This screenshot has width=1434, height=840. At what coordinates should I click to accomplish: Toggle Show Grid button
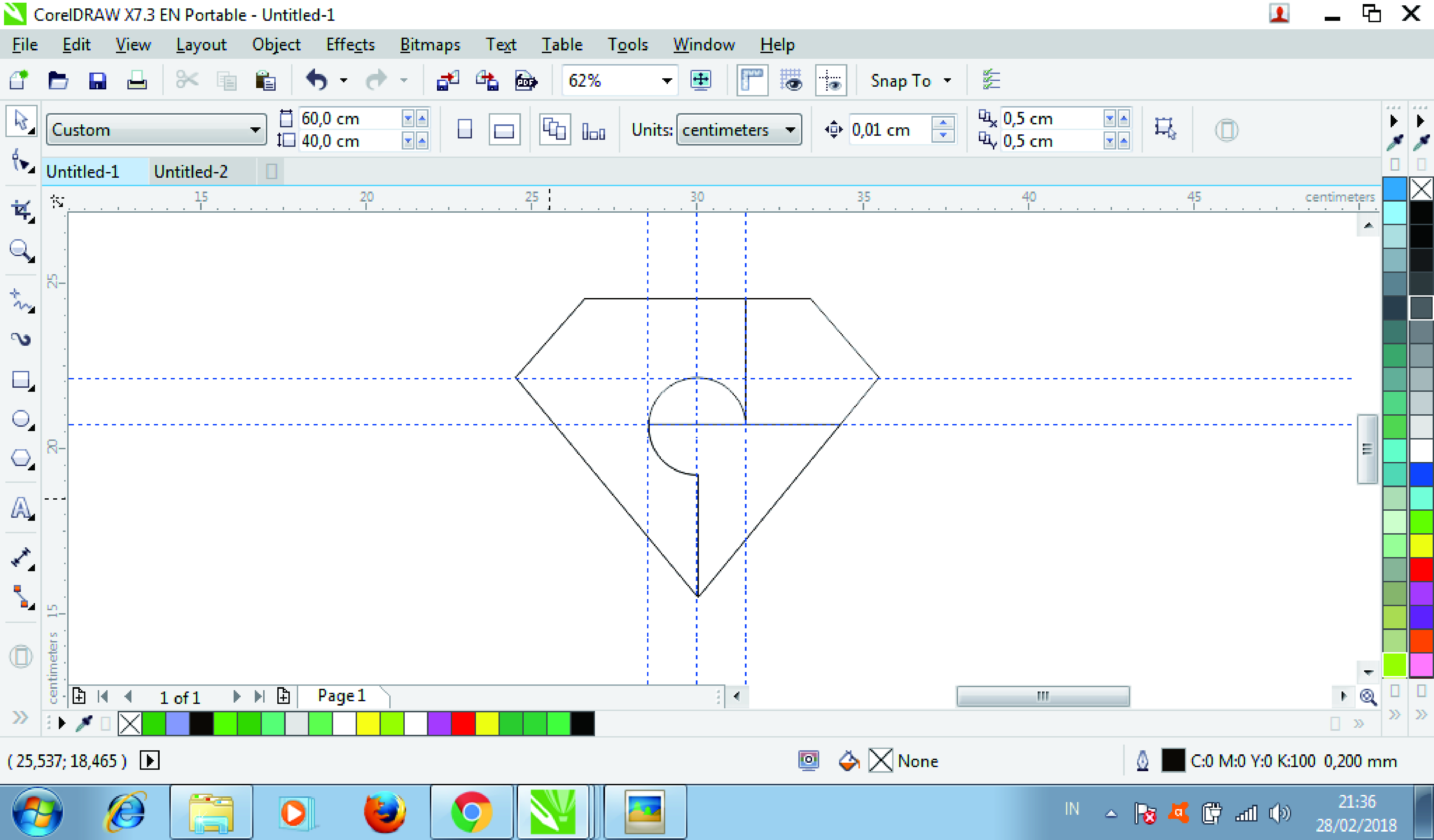[x=791, y=81]
